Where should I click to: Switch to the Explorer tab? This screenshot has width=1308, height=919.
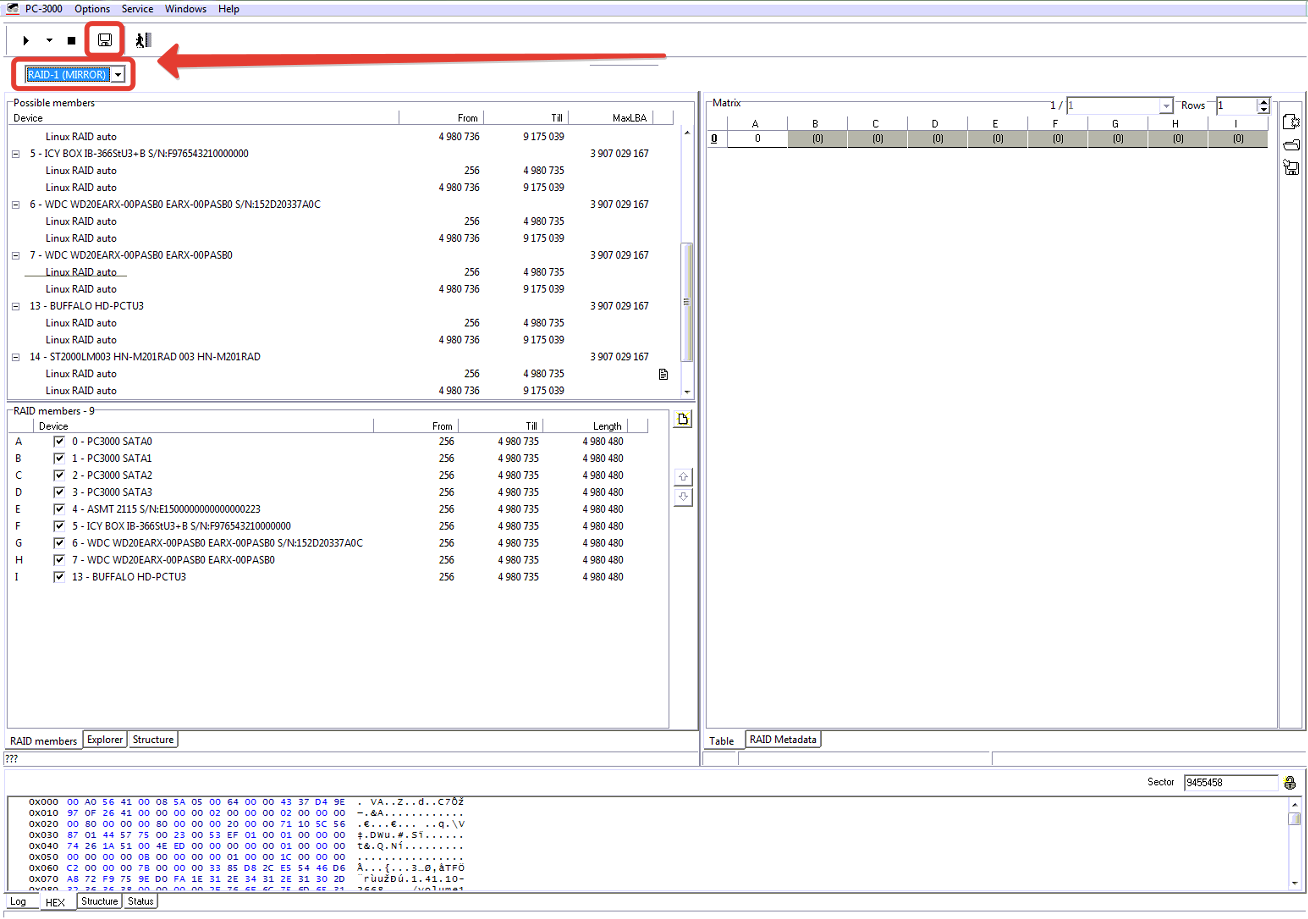coord(105,740)
